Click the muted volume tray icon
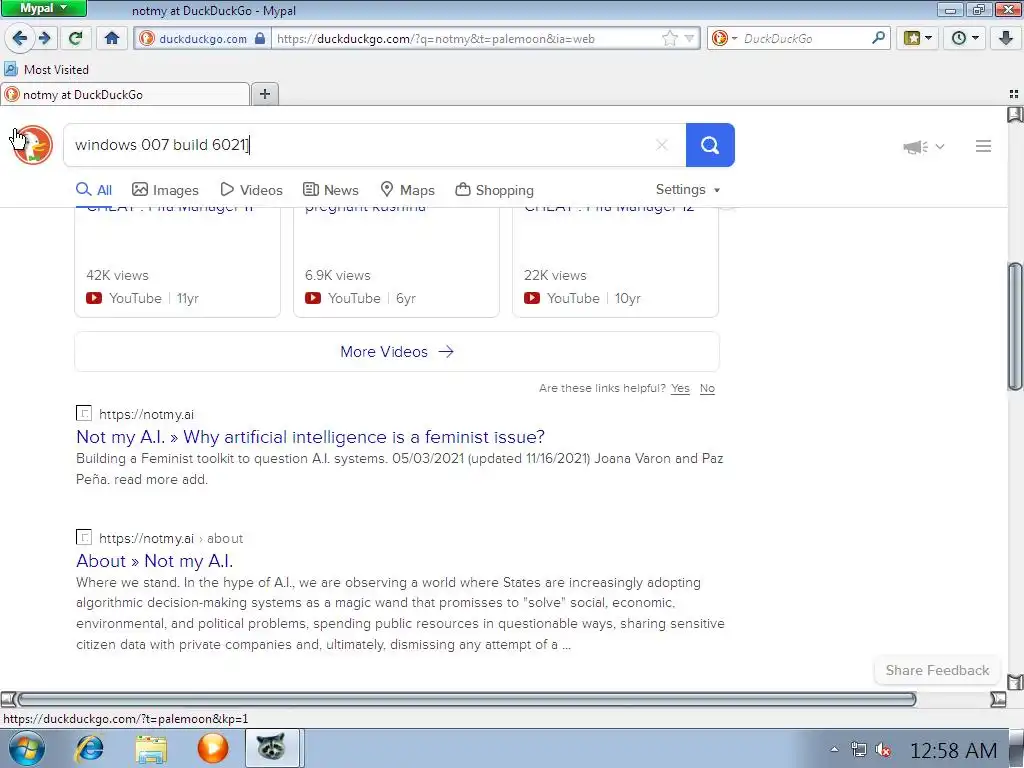 click(883, 750)
